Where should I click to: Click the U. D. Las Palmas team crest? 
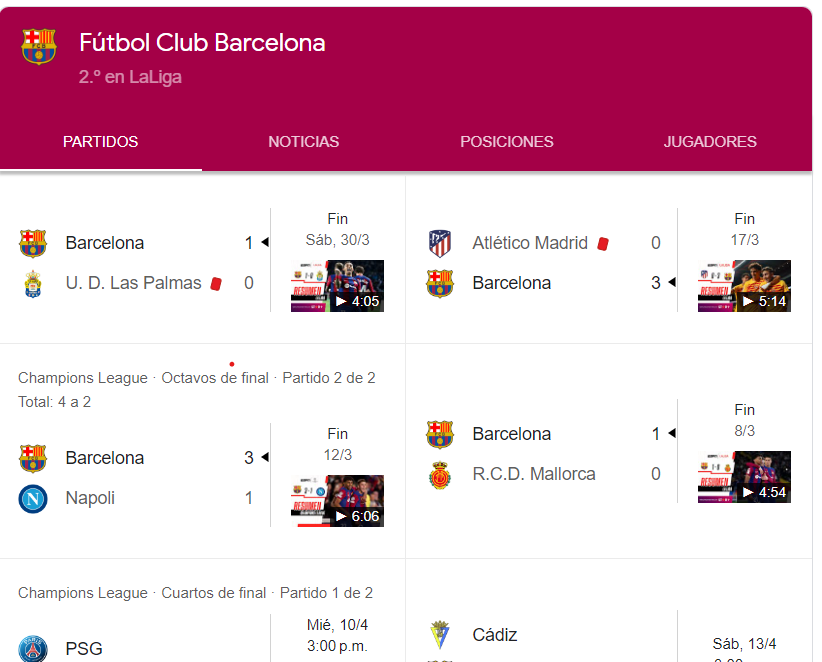33,284
